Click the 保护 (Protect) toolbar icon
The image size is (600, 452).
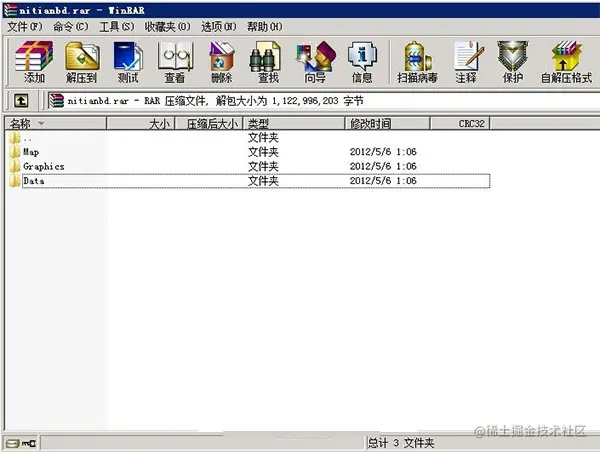click(x=512, y=57)
